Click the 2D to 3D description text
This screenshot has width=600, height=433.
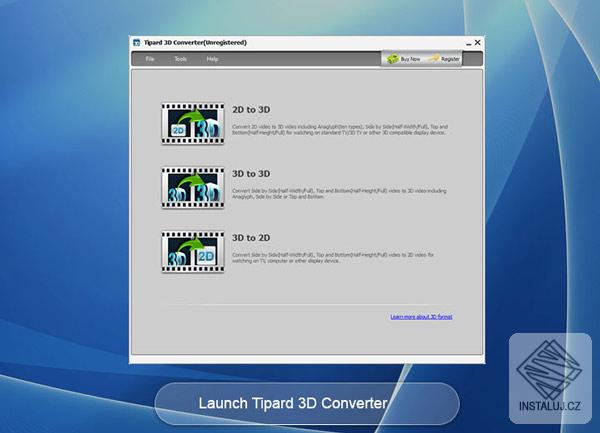[340, 130]
